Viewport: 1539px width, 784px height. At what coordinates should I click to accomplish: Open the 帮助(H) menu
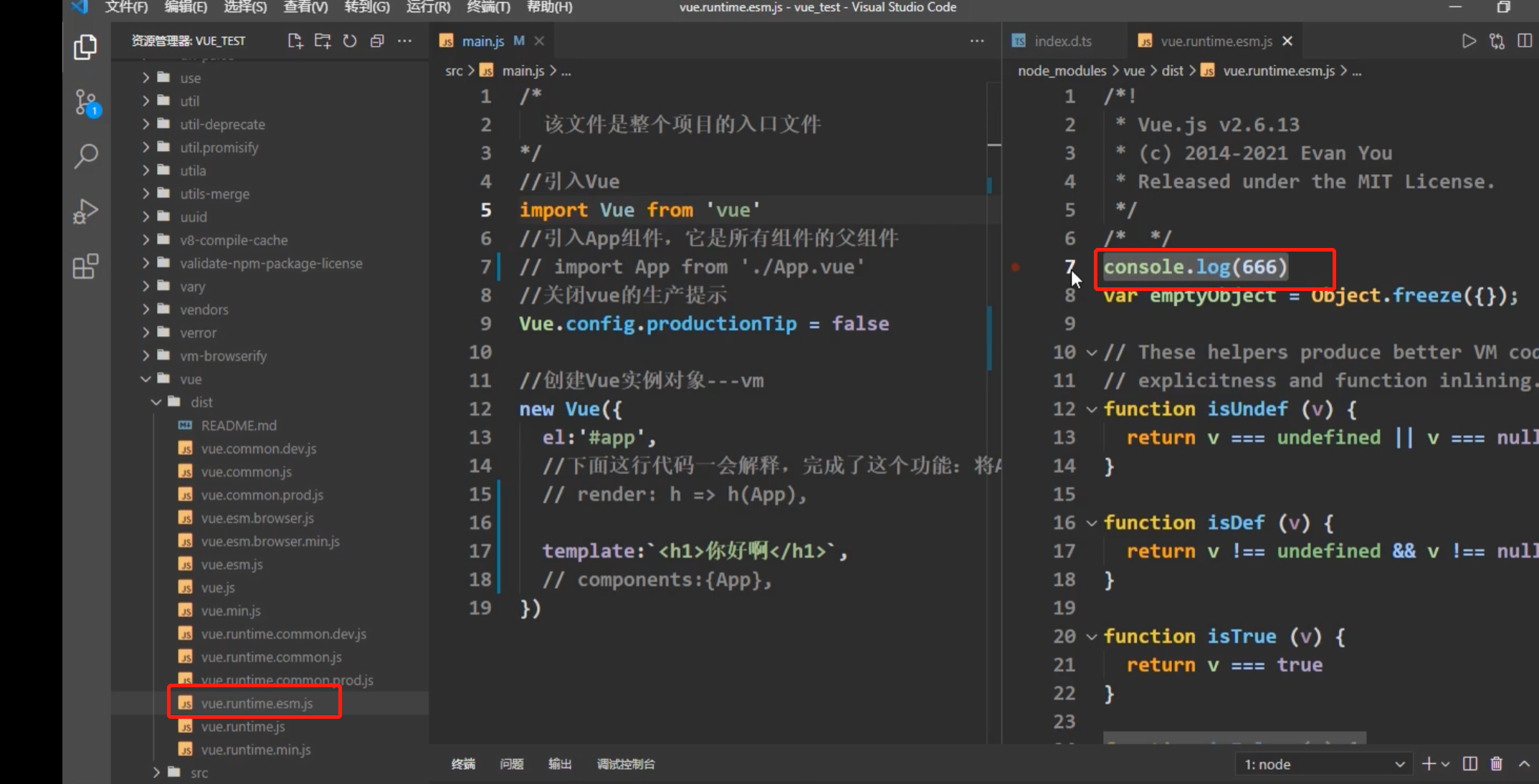coord(550,7)
